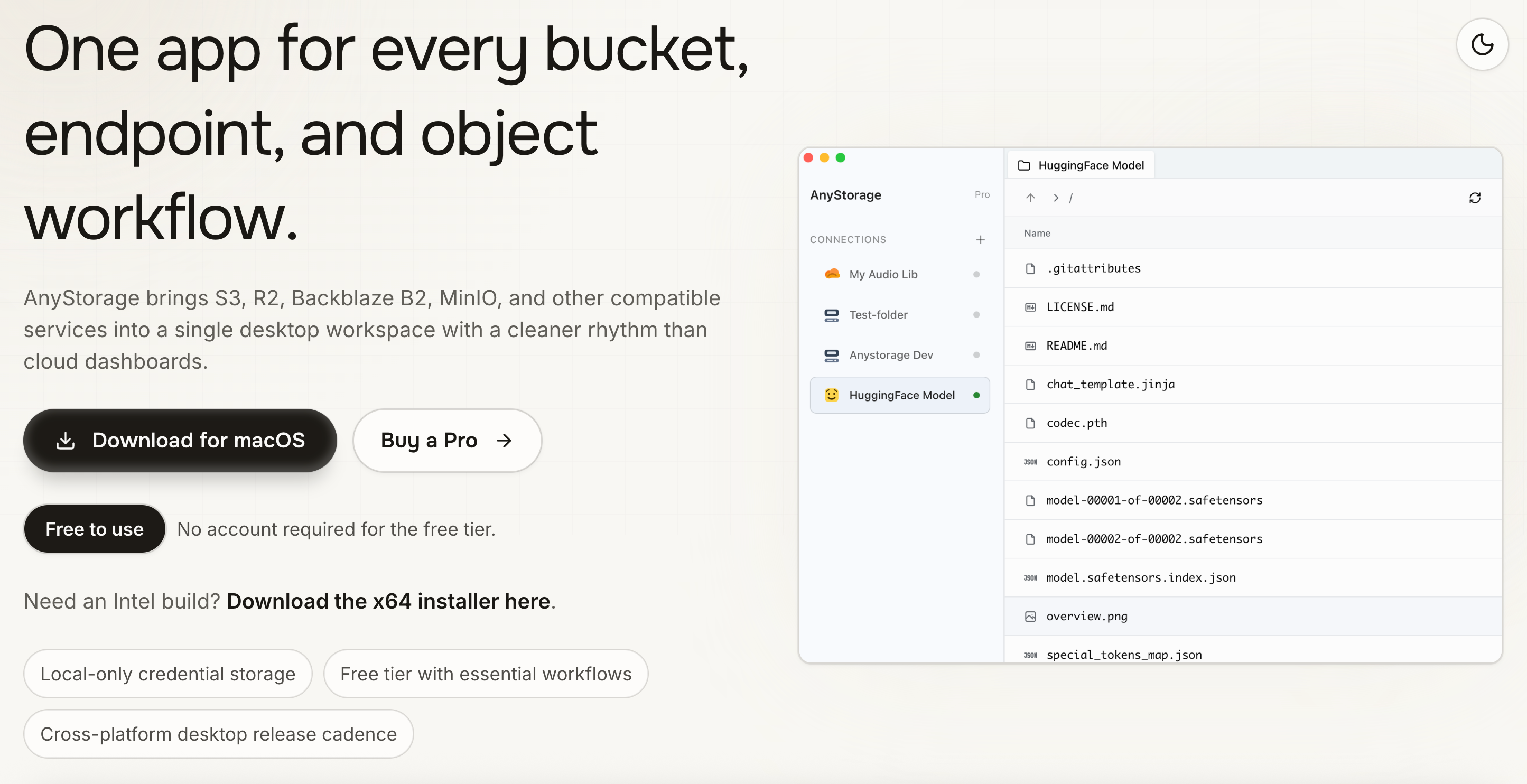Click the HuggingFace Model smiley icon

point(831,395)
